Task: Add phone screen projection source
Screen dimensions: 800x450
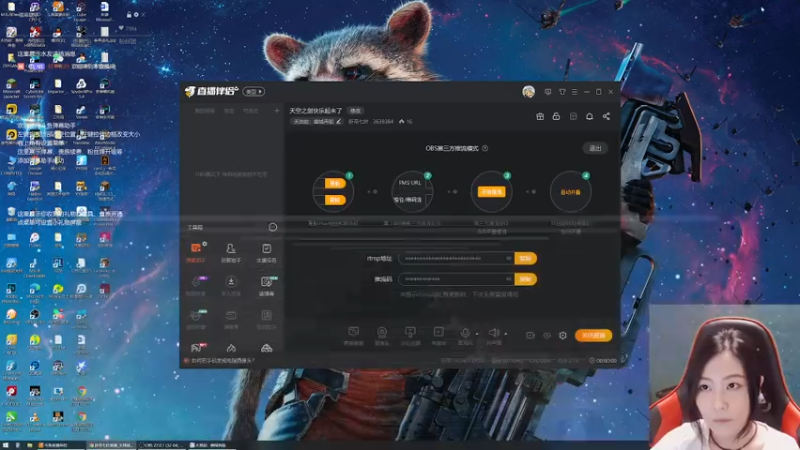Action: click(x=410, y=336)
